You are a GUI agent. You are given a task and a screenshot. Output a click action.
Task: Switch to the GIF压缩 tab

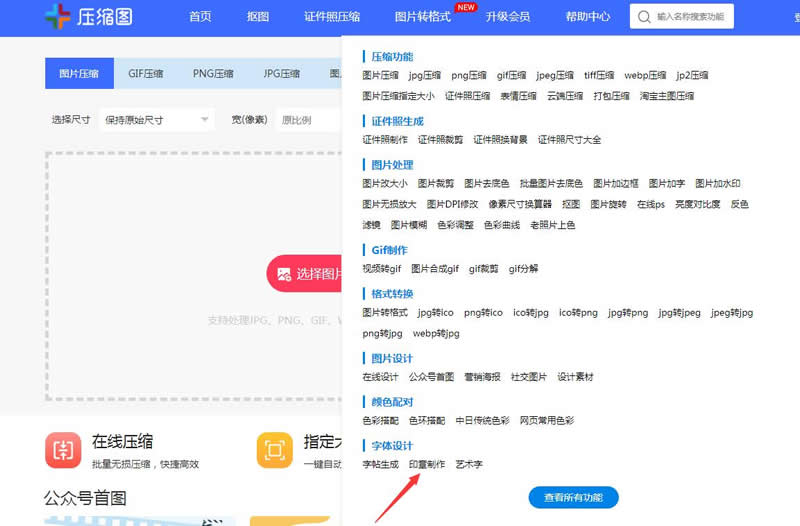[x=146, y=74]
